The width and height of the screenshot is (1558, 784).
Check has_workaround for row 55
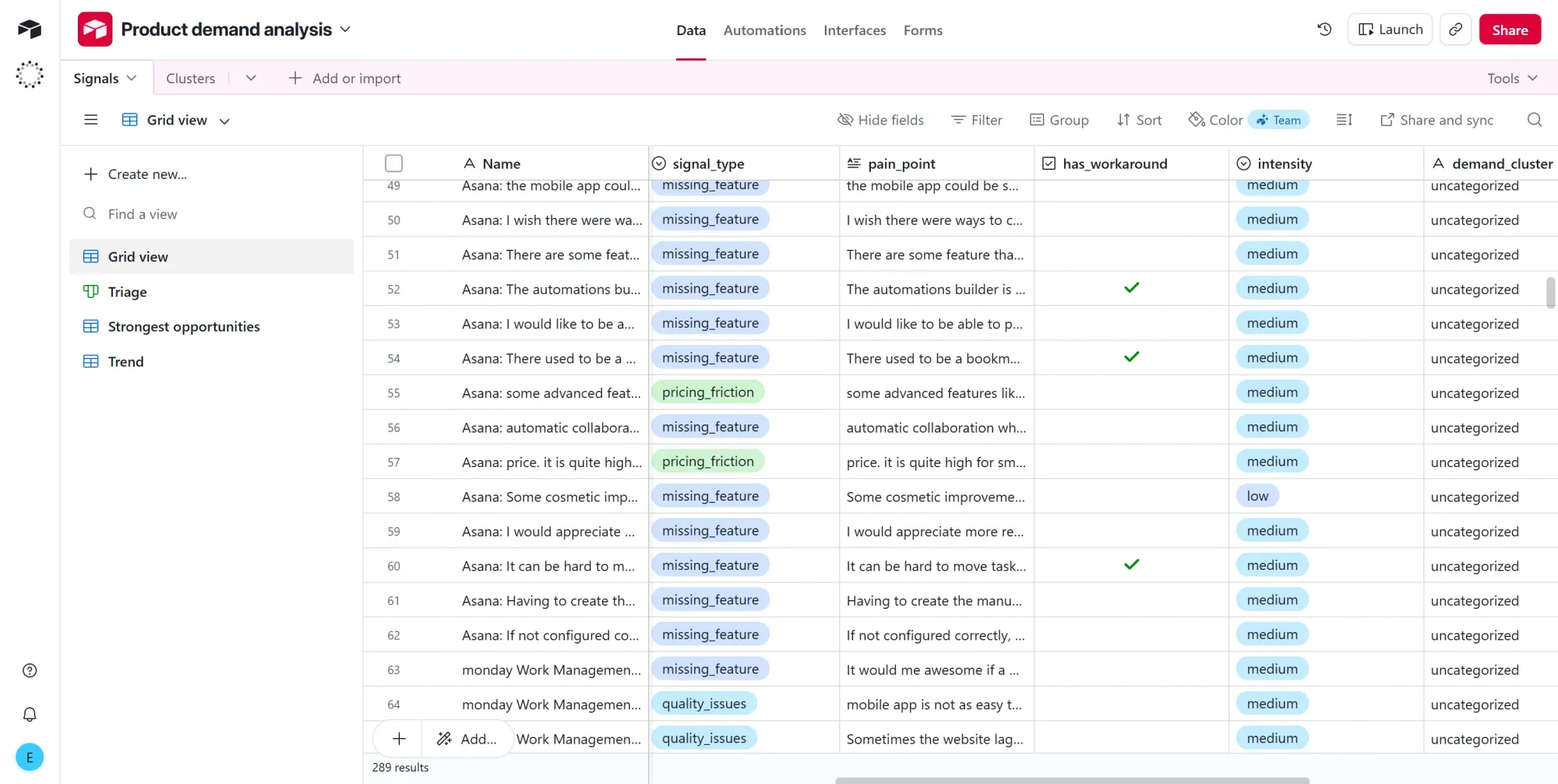tap(1132, 393)
